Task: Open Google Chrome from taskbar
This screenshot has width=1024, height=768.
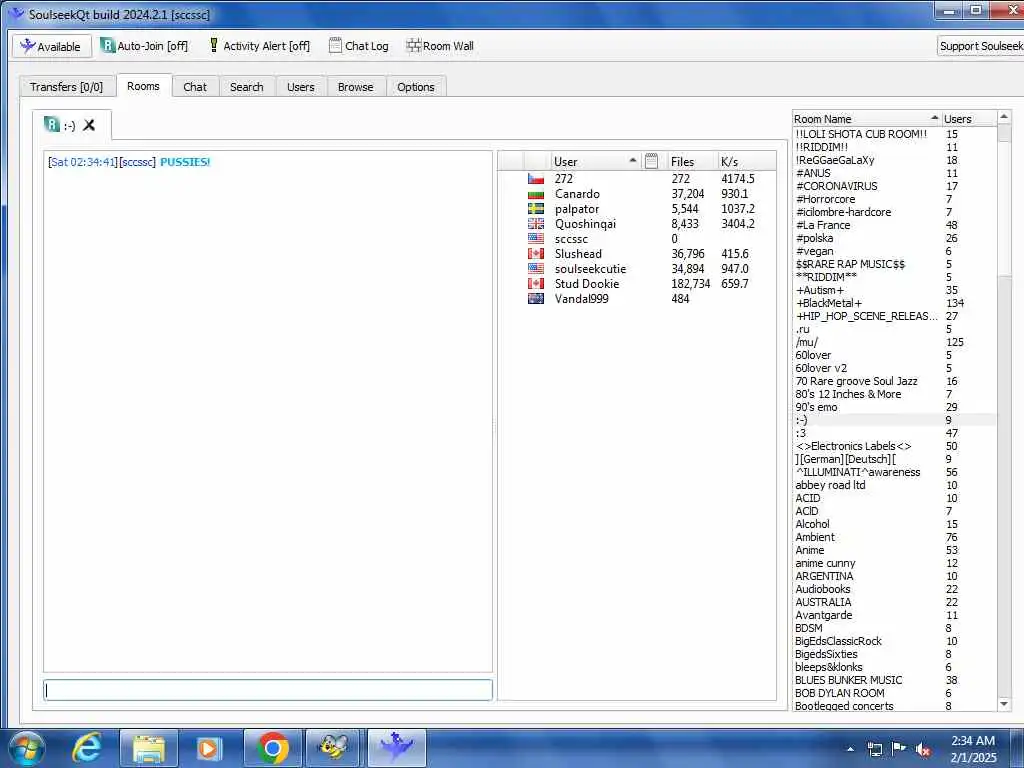Action: point(272,748)
